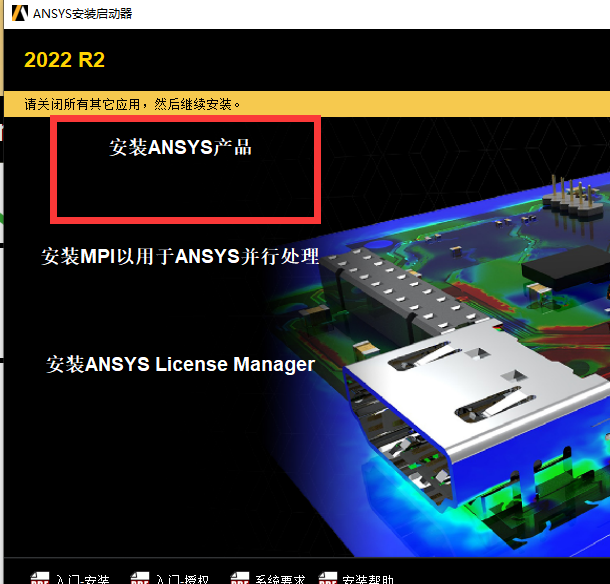Click the ANSYS logo in title bar
Viewport: 610px width, 584px height.
(20, 13)
